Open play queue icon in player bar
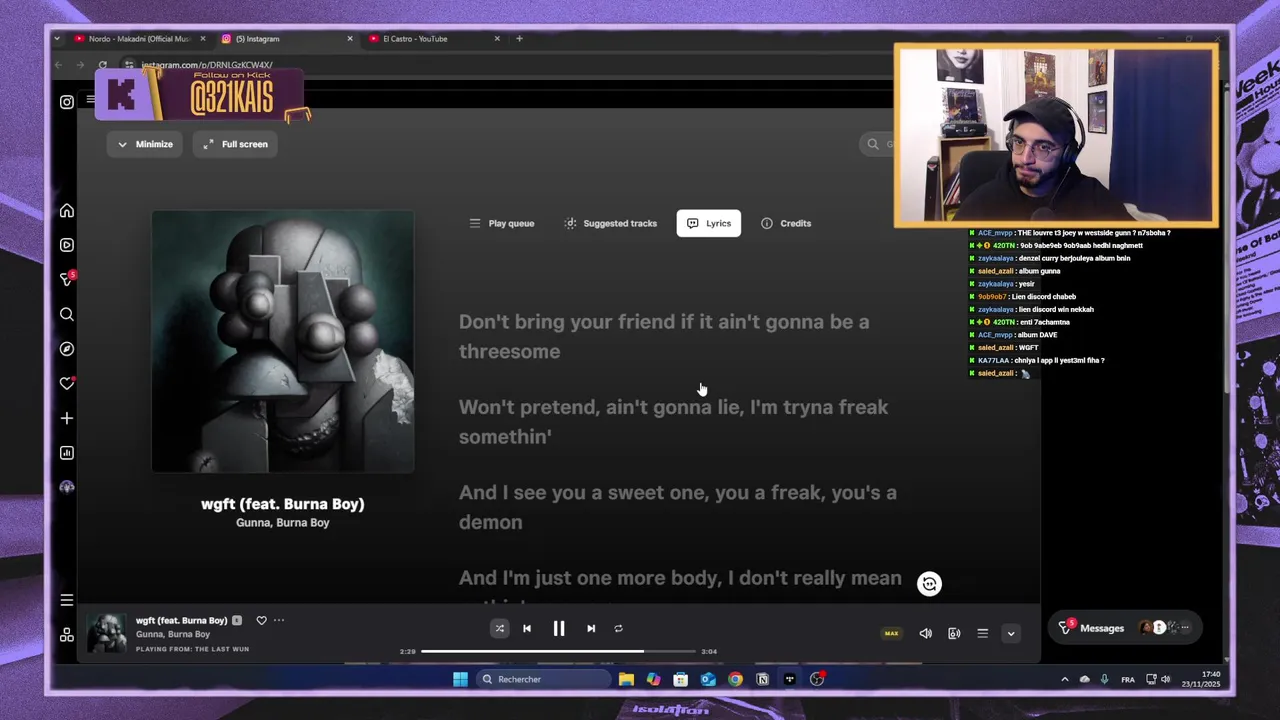 [x=982, y=633]
